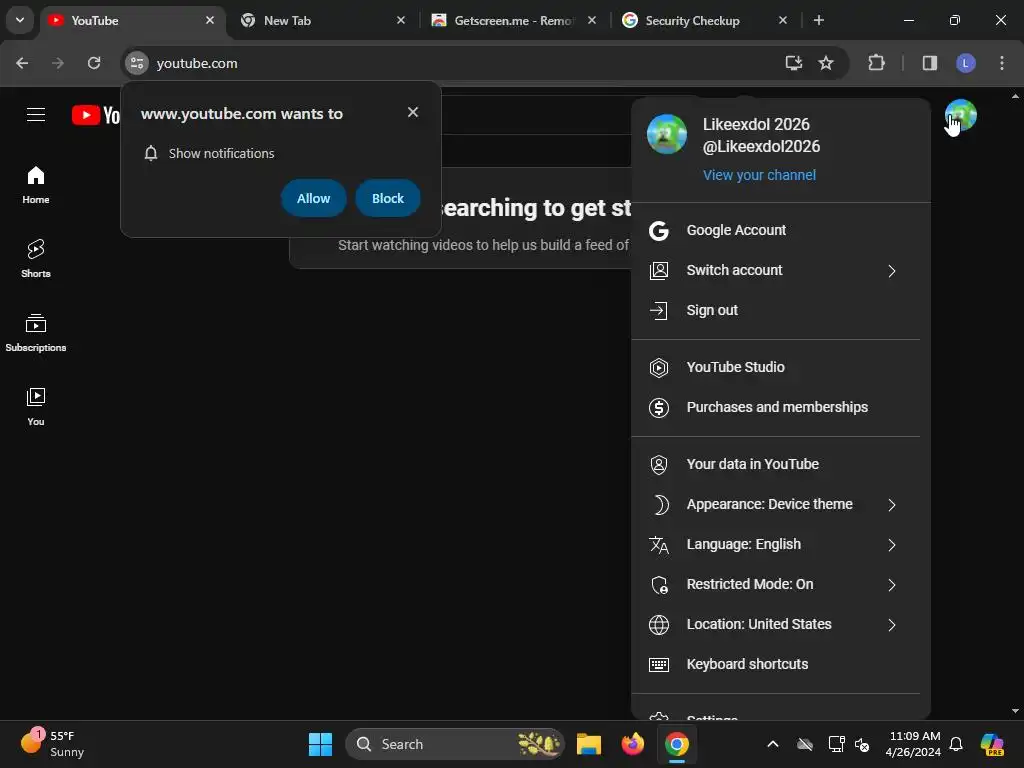1024x768 pixels.
Task: Open Chrome three-dot menu
Action: tap(1002, 63)
